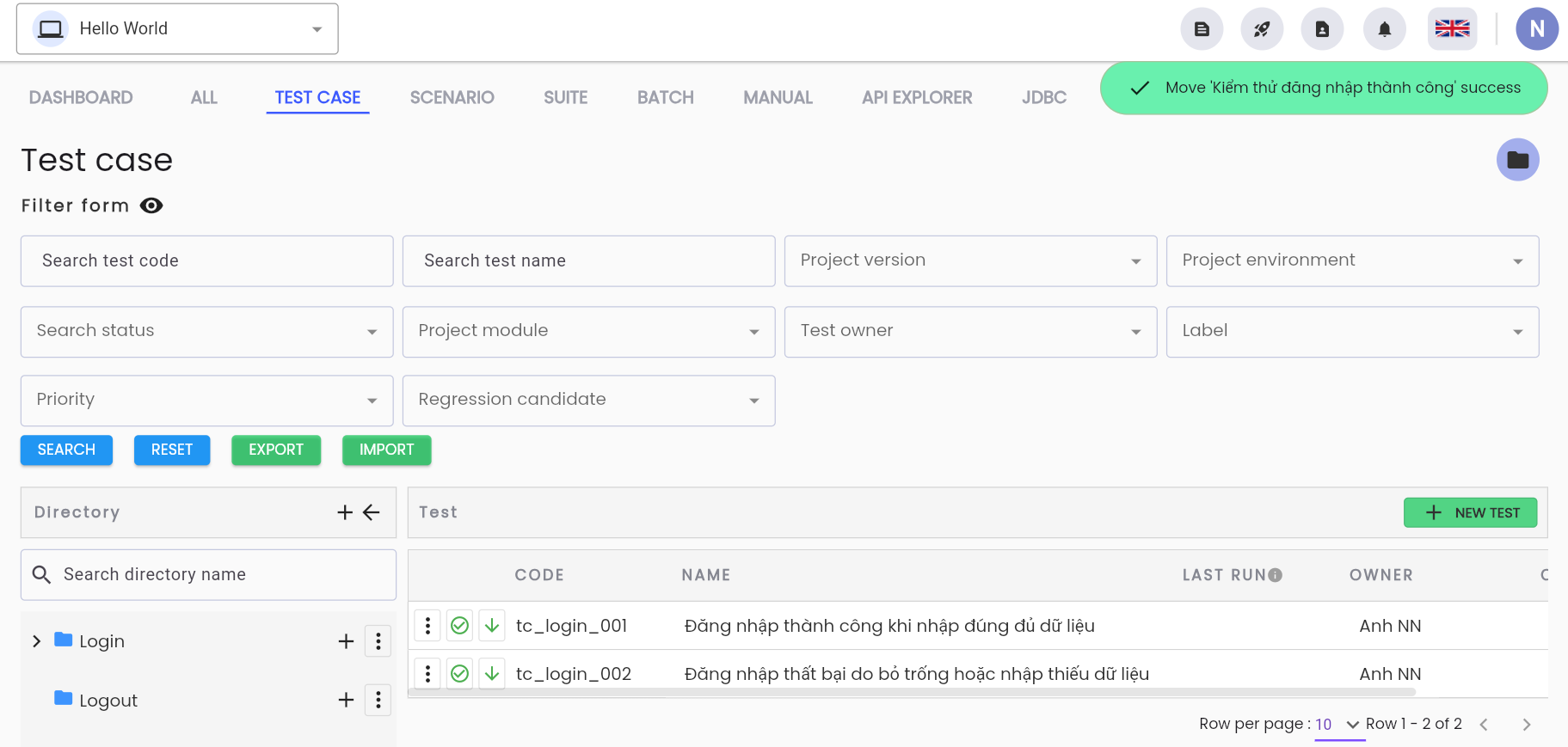Expand the Login folder tree node
Viewport: 1568px width, 747px height.
(x=36, y=641)
